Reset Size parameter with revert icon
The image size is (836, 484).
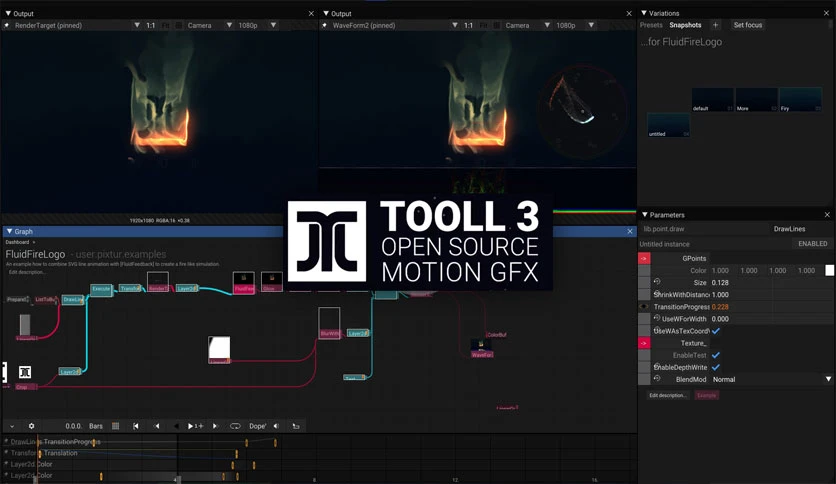657,281
